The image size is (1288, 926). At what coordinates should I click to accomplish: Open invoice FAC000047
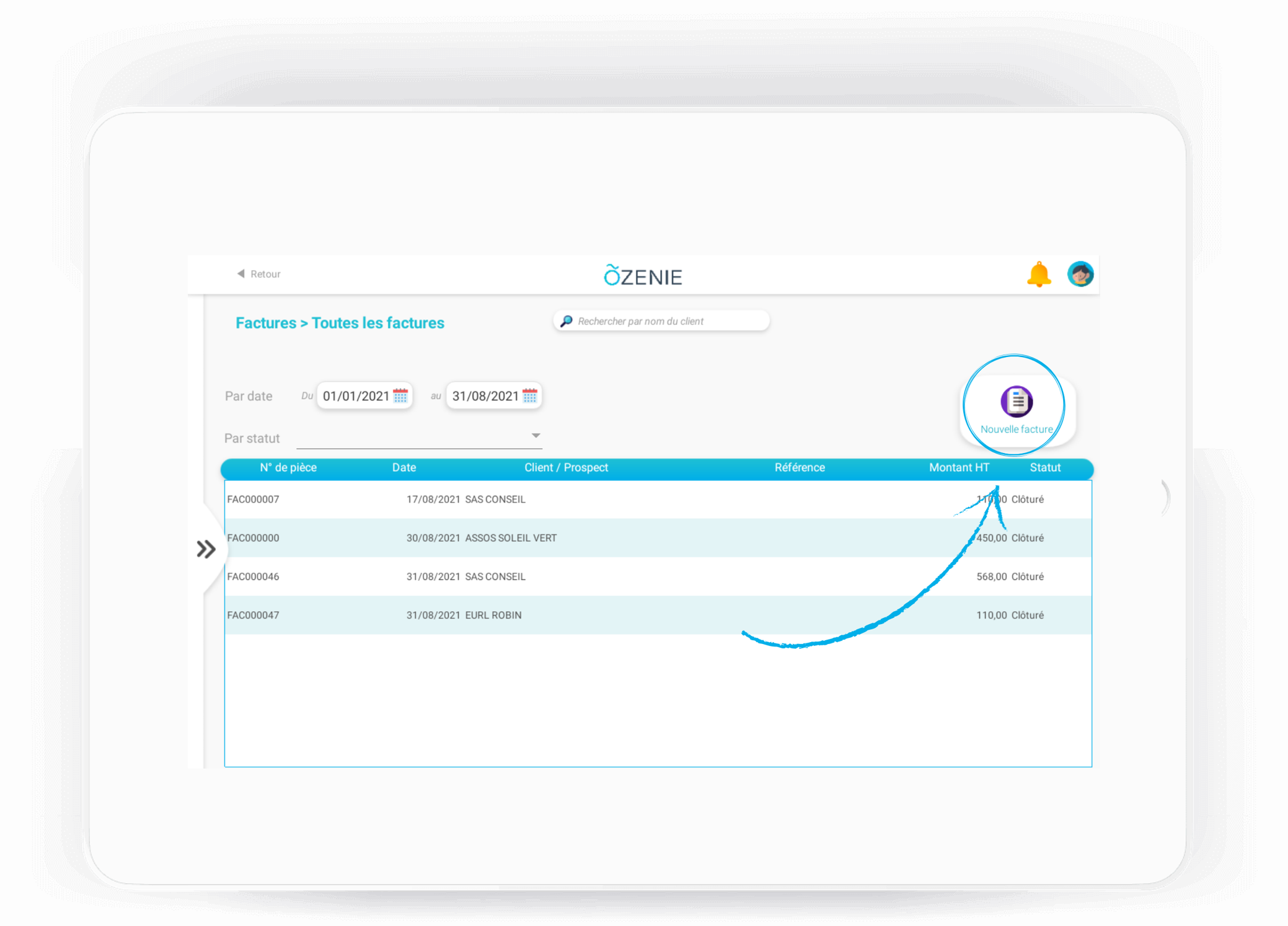(253, 615)
